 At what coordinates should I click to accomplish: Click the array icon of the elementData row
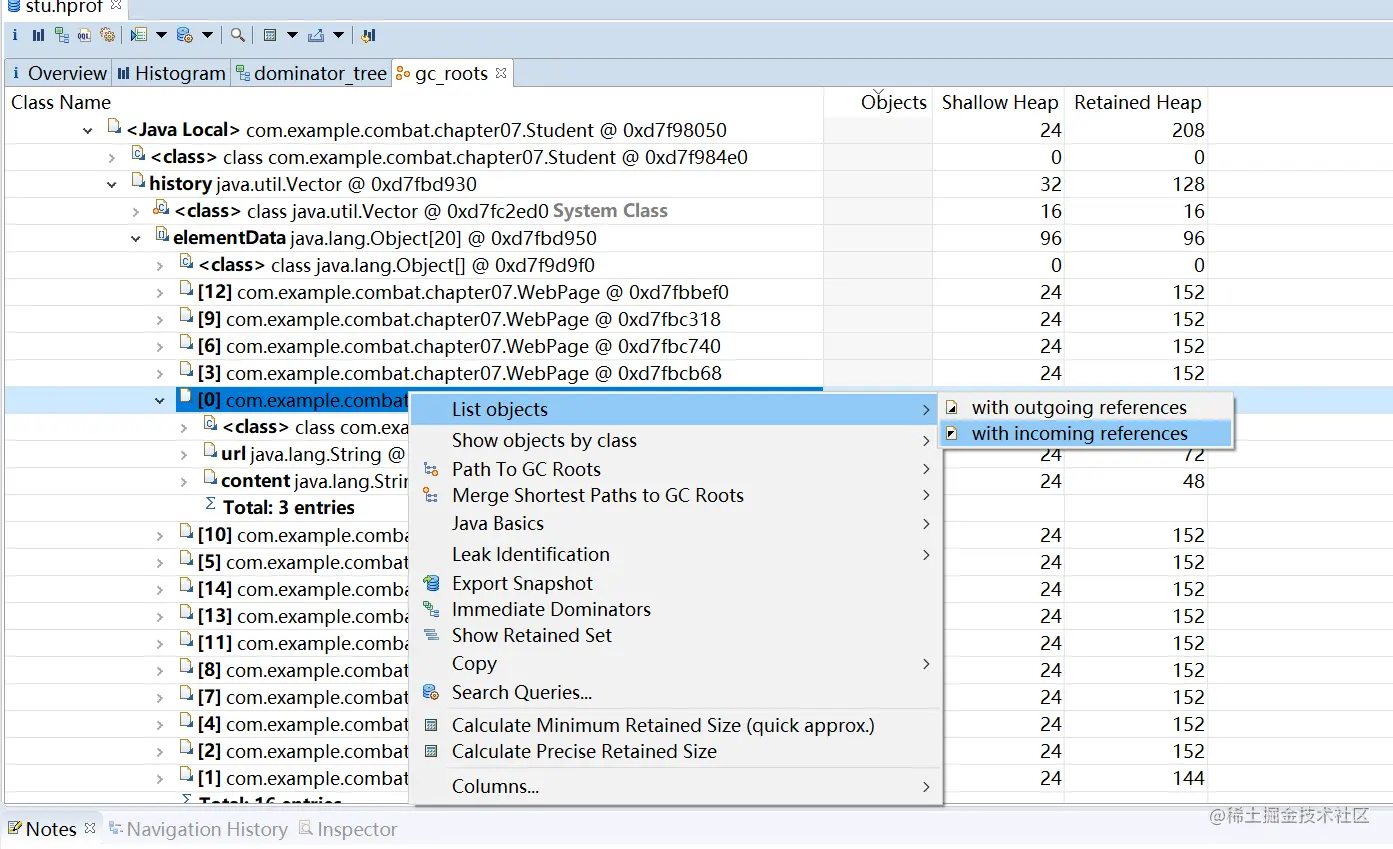pyautogui.click(x=162, y=236)
